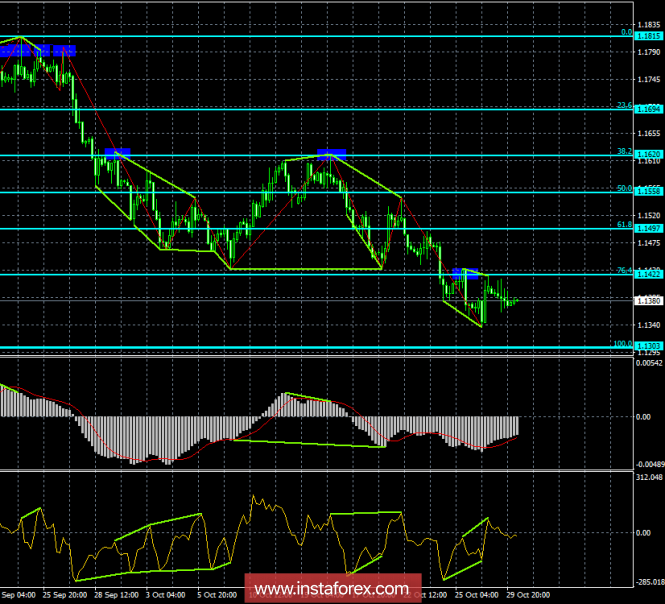Click the 25 Oct 04:00 time label

point(478,594)
